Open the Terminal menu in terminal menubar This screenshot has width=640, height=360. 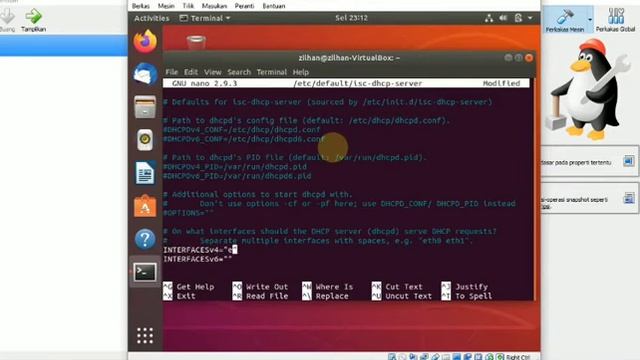pyautogui.click(x=271, y=72)
